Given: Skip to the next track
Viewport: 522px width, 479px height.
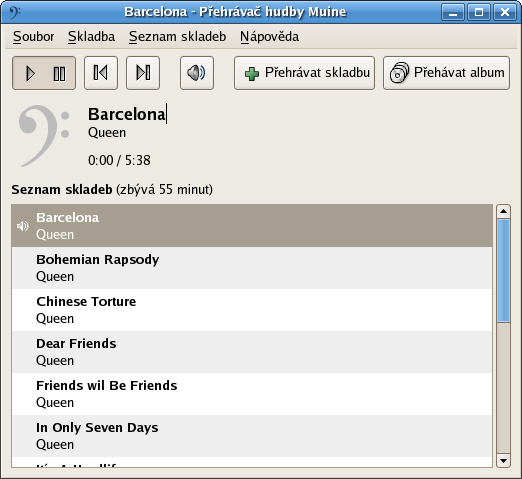Looking at the screenshot, I should point(143,73).
